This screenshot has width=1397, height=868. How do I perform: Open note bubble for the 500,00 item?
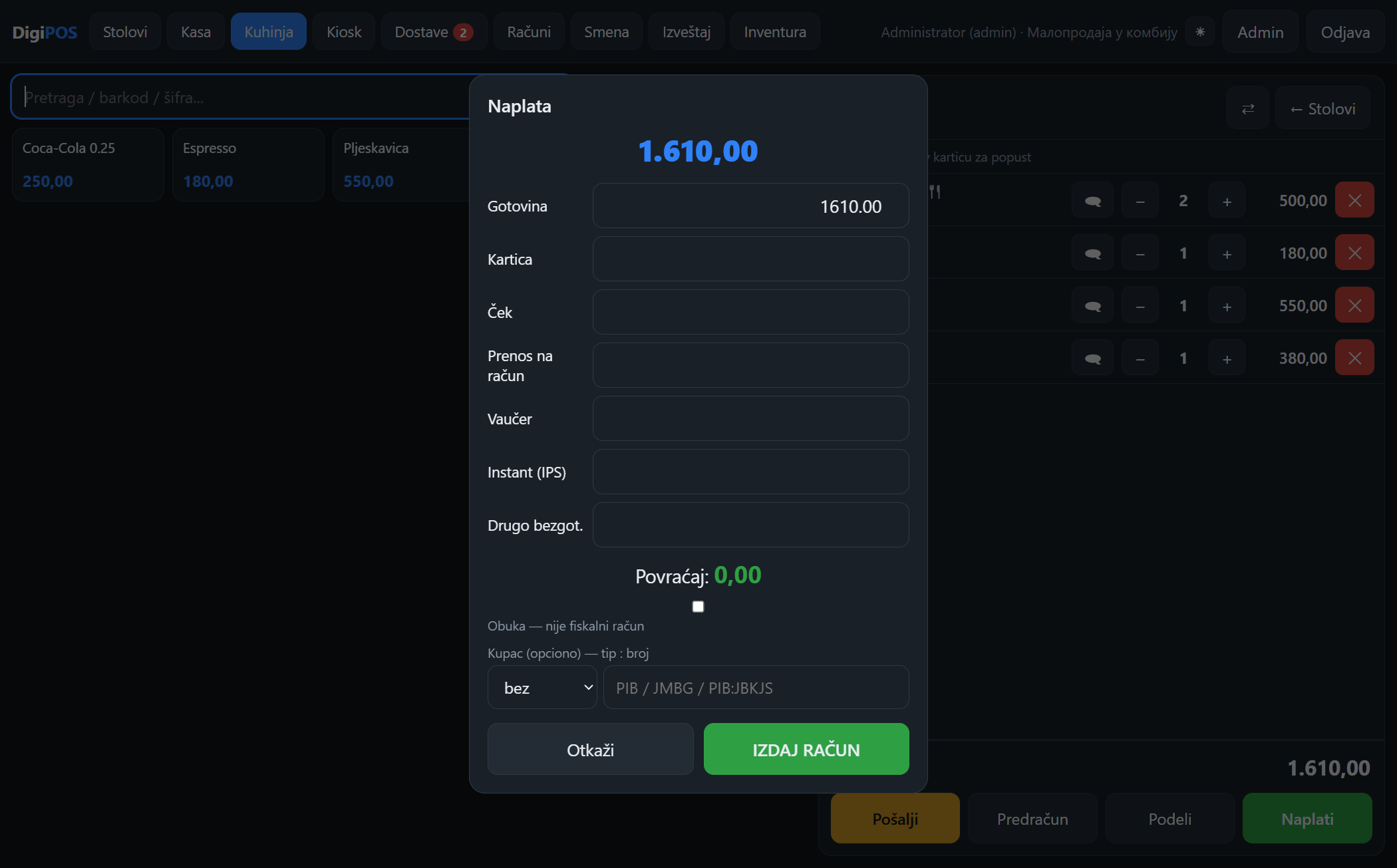(x=1092, y=200)
